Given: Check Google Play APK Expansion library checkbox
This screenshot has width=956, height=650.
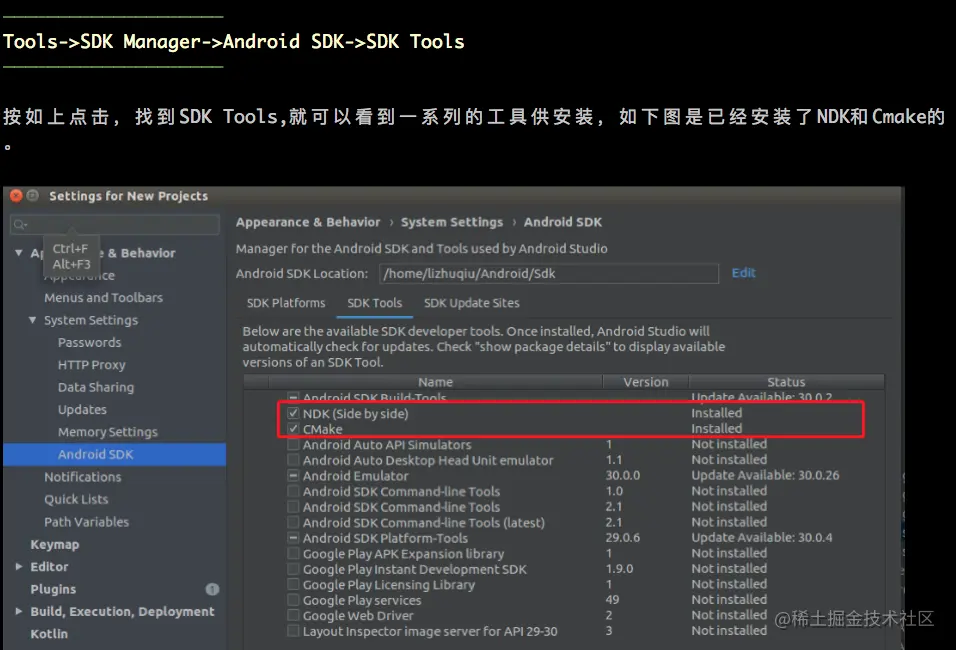Looking at the screenshot, I should (293, 554).
